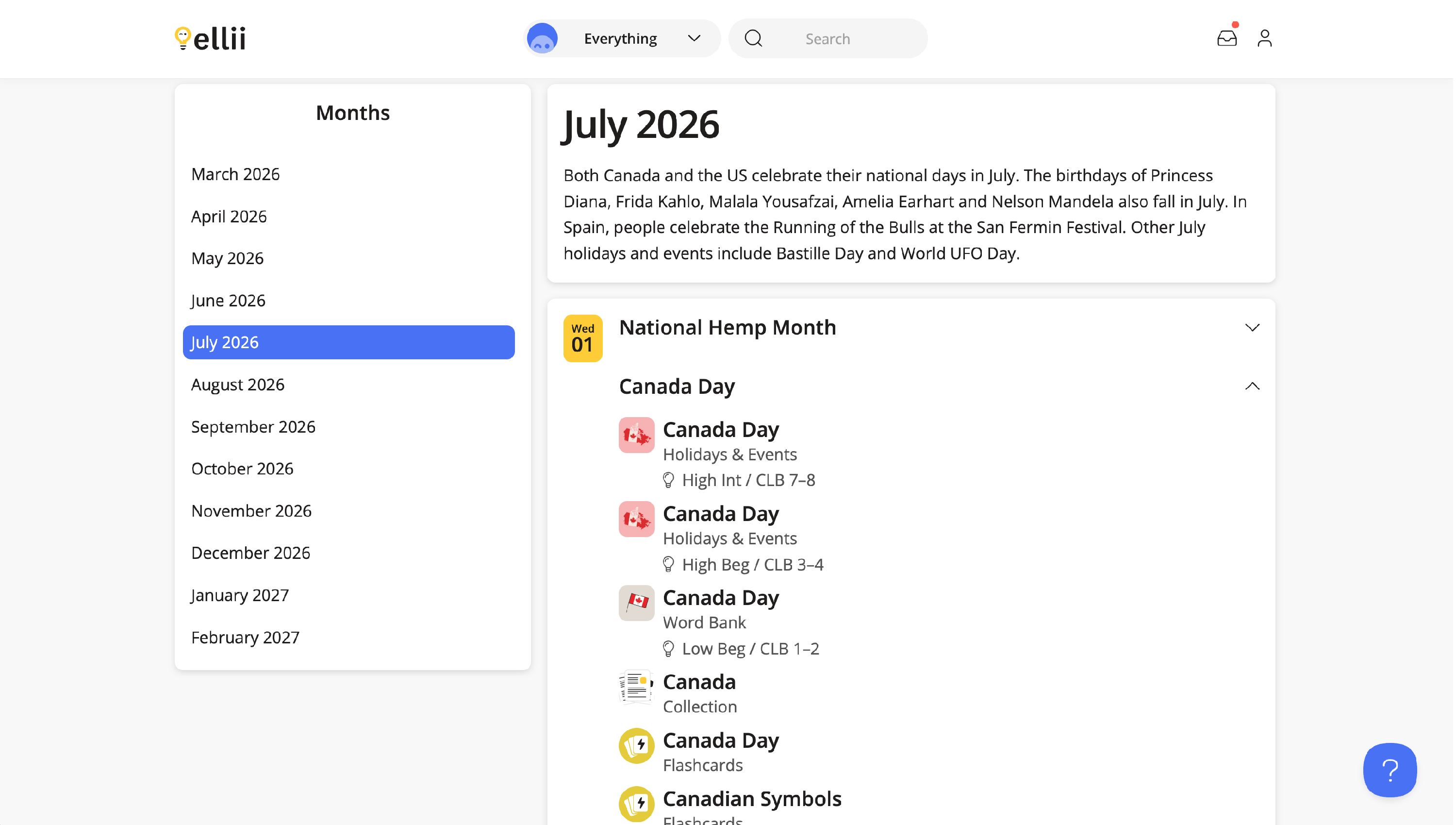Click the Wed 01 date badge
The height and width of the screenshot is (825, 1456).
(x=583, y=338)
